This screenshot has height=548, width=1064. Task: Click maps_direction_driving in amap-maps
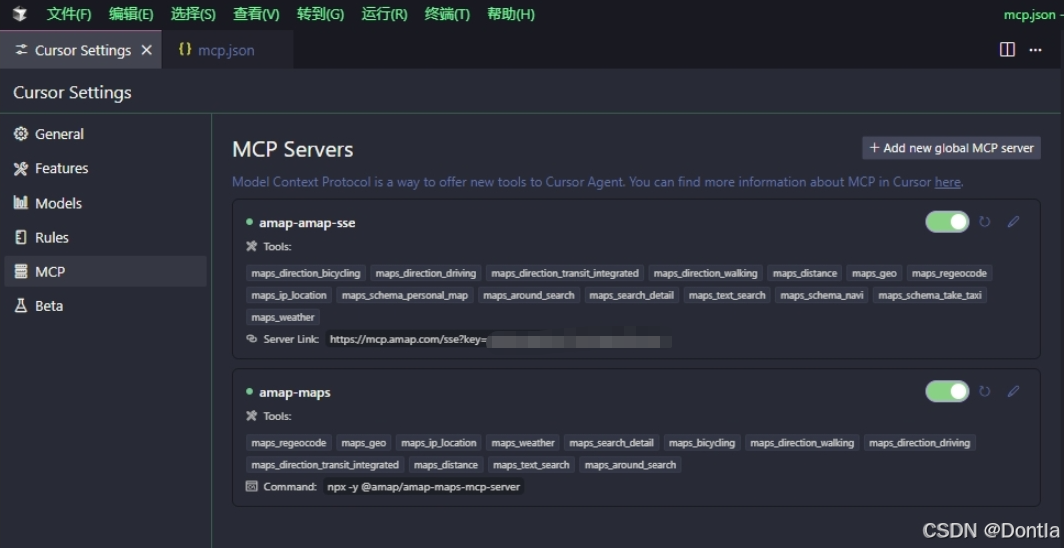coord(919,443)
